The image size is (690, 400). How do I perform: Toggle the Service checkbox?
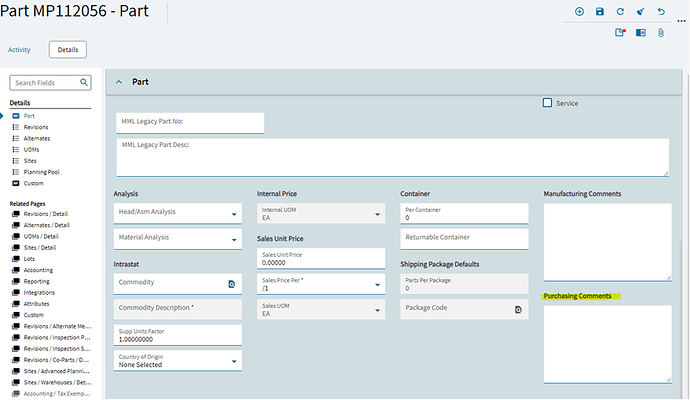point(547,103)
